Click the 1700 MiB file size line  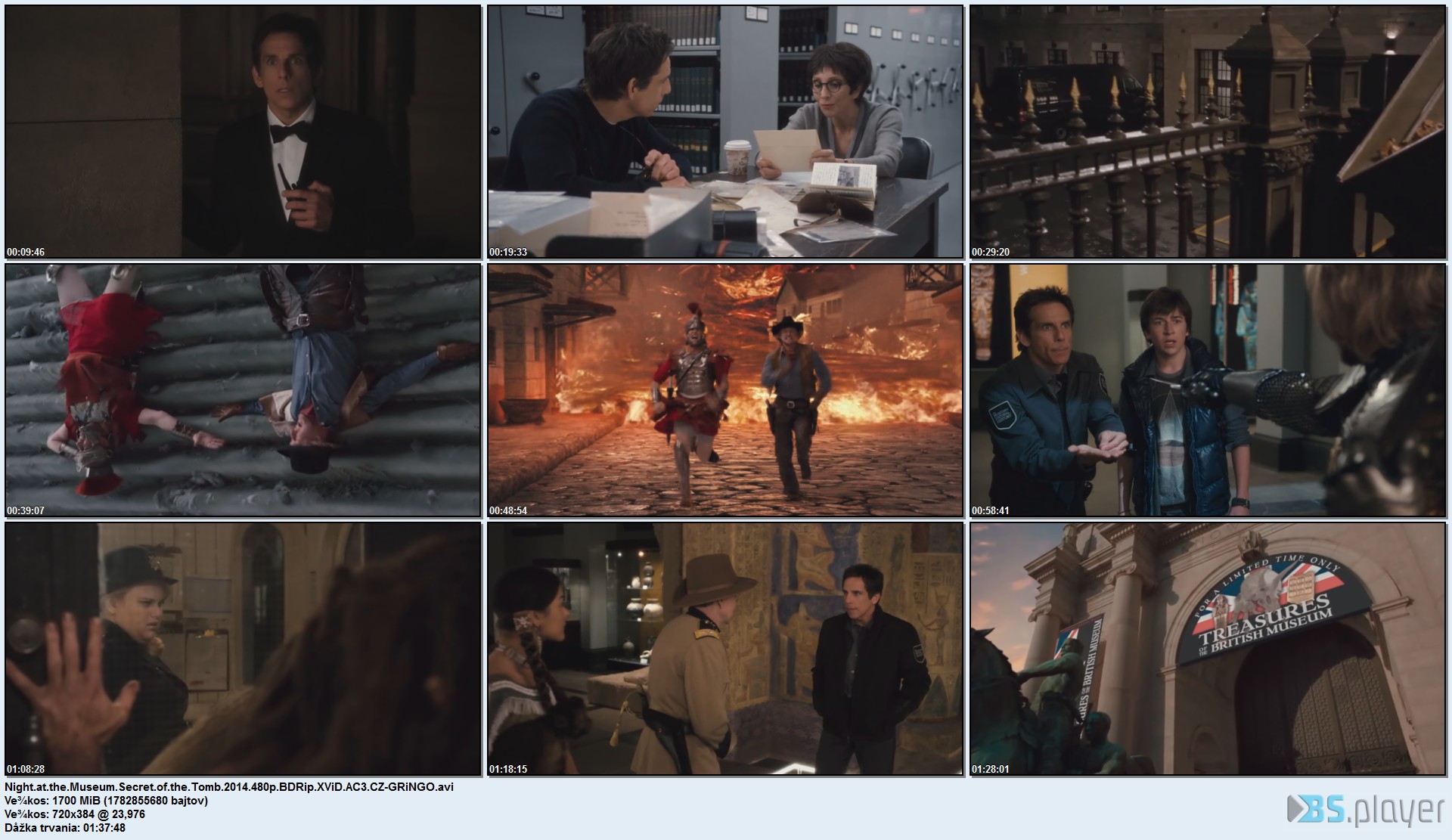click(x=106, y=800)
